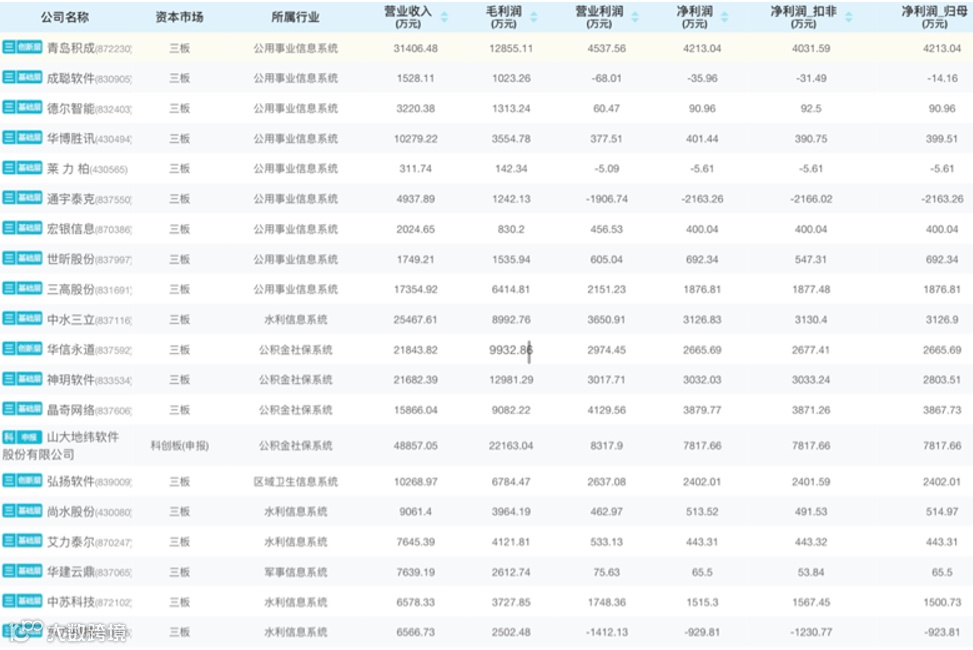Viewport: 973px width, 650px height.
Task: Open company 中水三立(837116)
Action: tap(89, 320)
